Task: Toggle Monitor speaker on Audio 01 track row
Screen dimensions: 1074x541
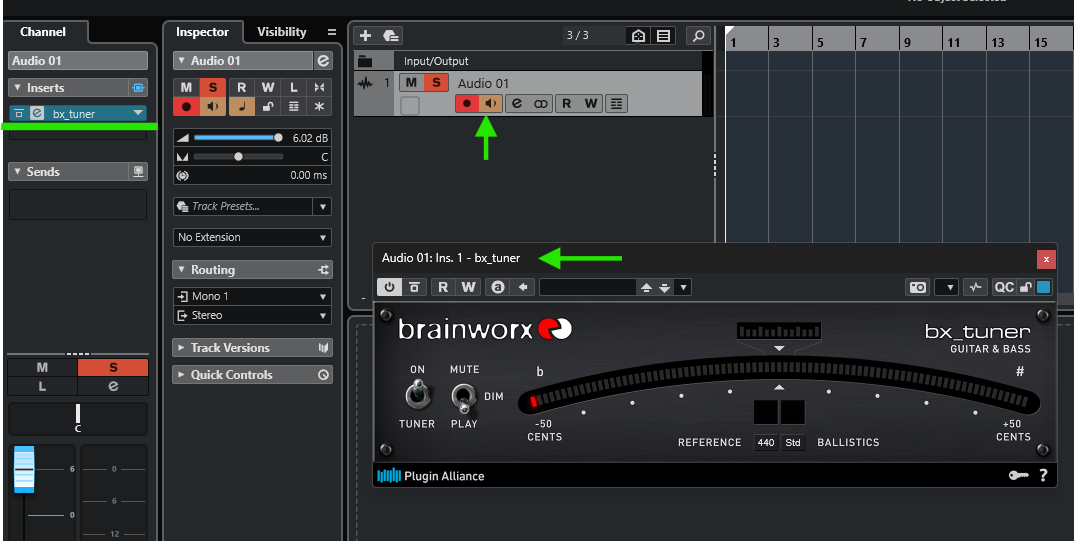Action: coord(491,103)
